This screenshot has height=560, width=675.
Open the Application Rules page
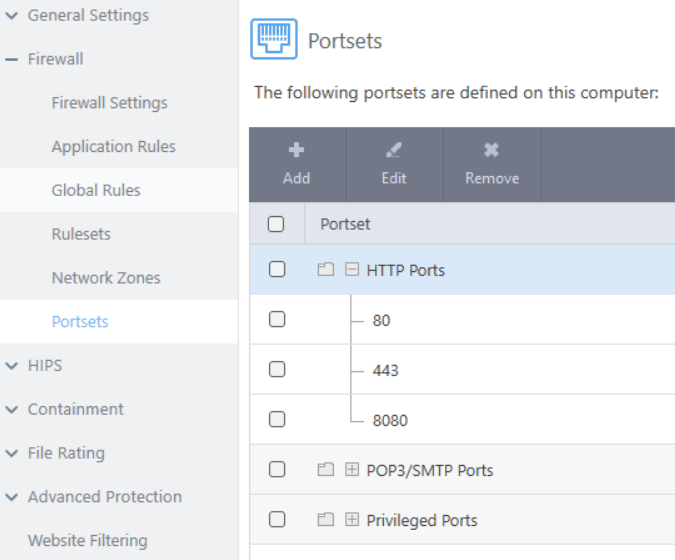pyautogui.click(x=113, y=146)
